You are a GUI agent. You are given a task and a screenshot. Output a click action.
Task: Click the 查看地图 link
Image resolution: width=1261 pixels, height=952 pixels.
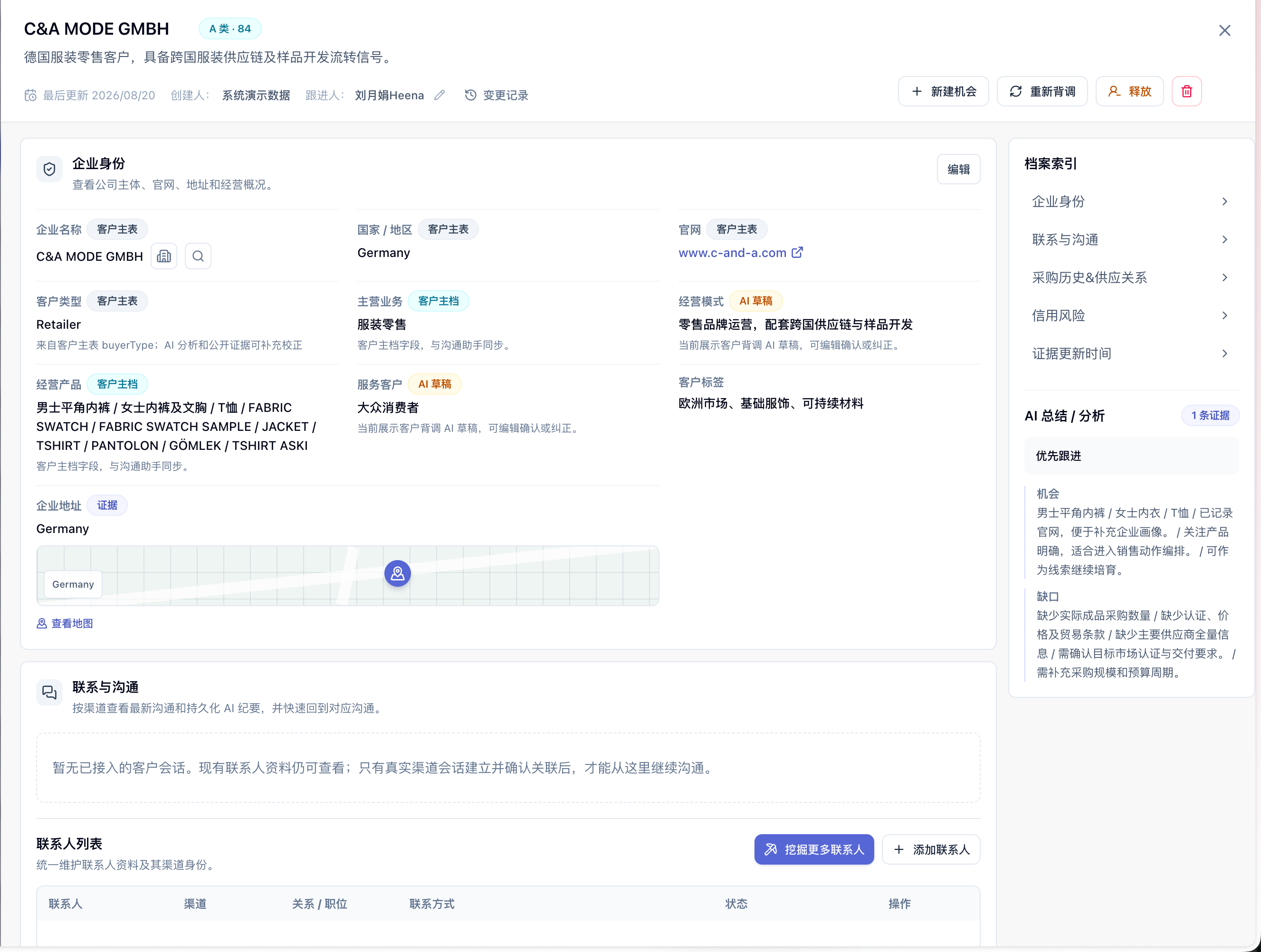coord(65,624)
